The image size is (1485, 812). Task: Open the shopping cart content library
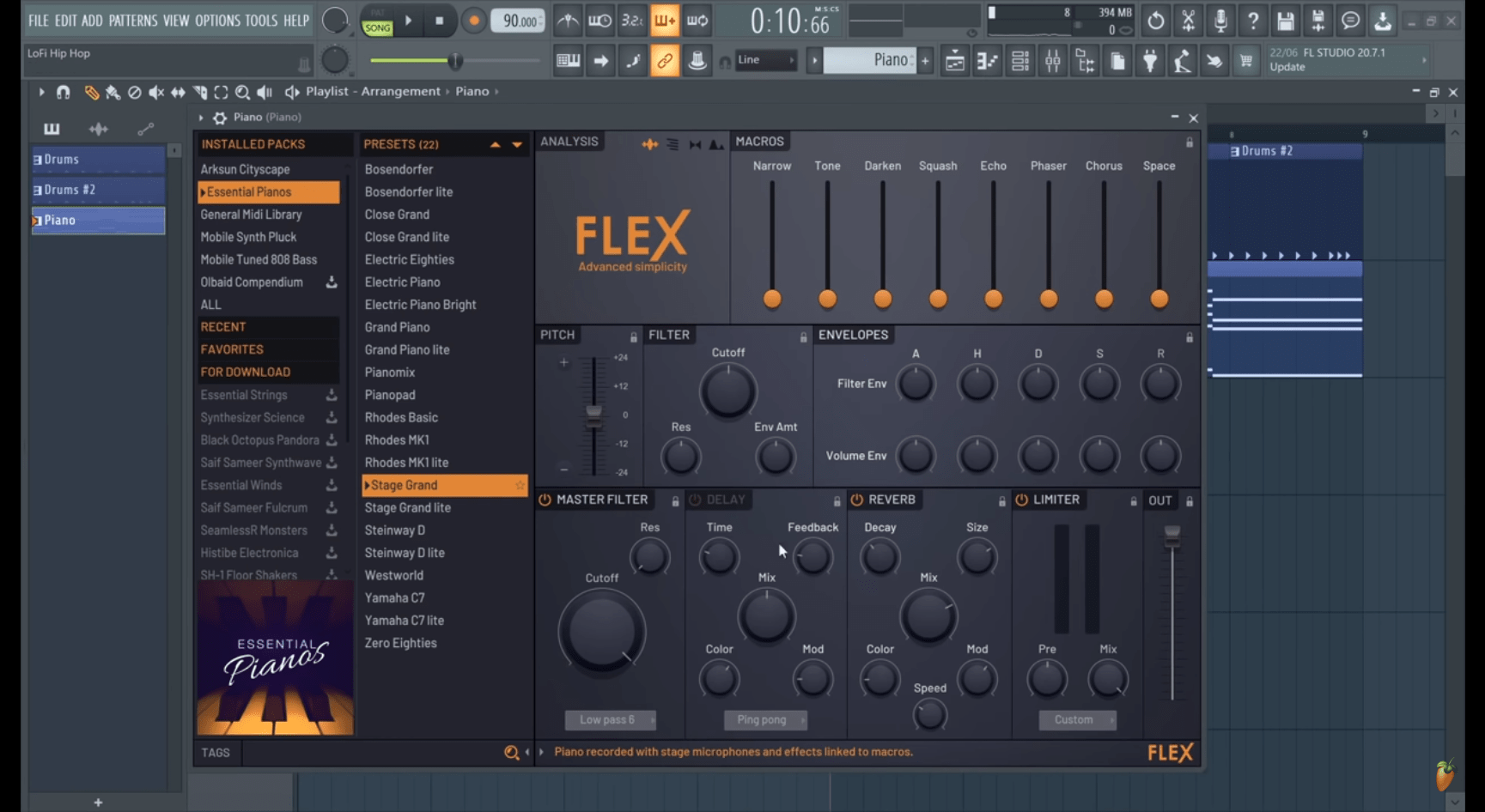(1245, 61)
